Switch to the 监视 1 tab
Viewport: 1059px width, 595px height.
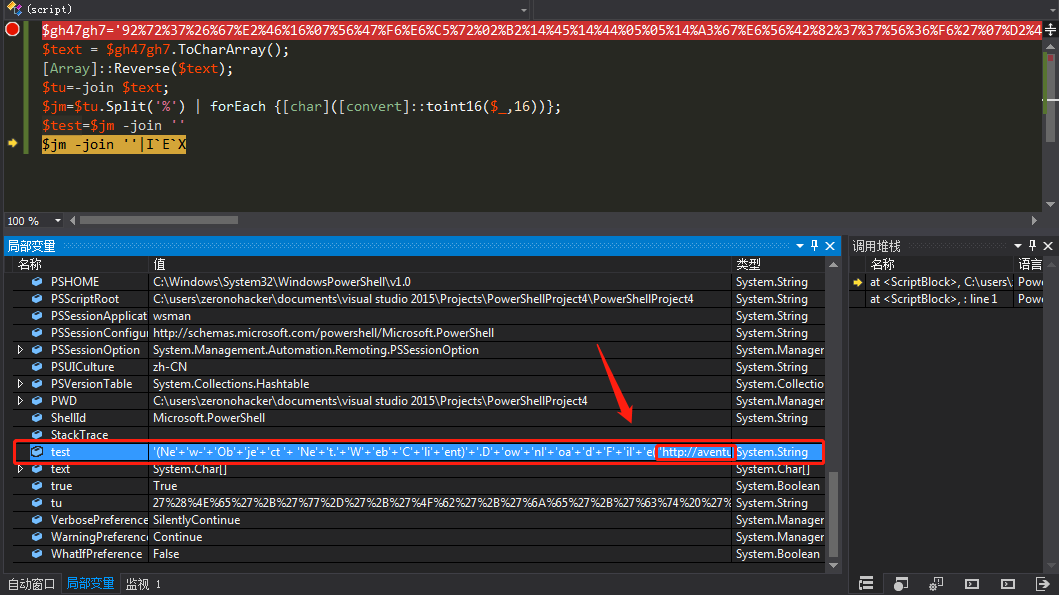coord(143,584)
